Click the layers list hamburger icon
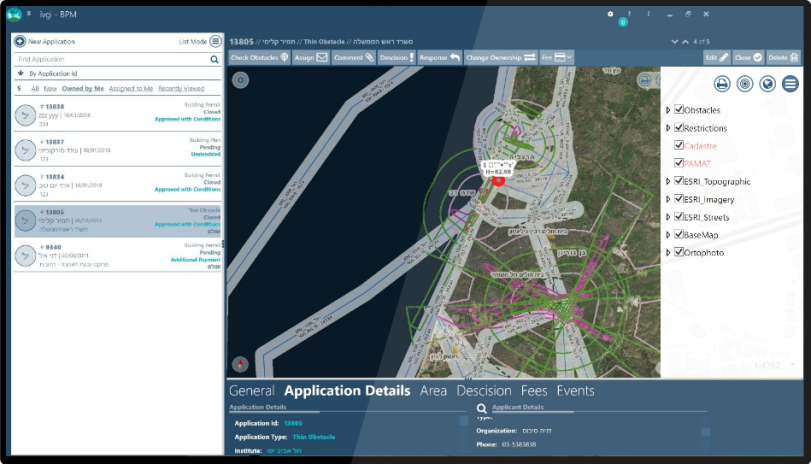This screenshot has width=811, height=464. tap(790, 83)
